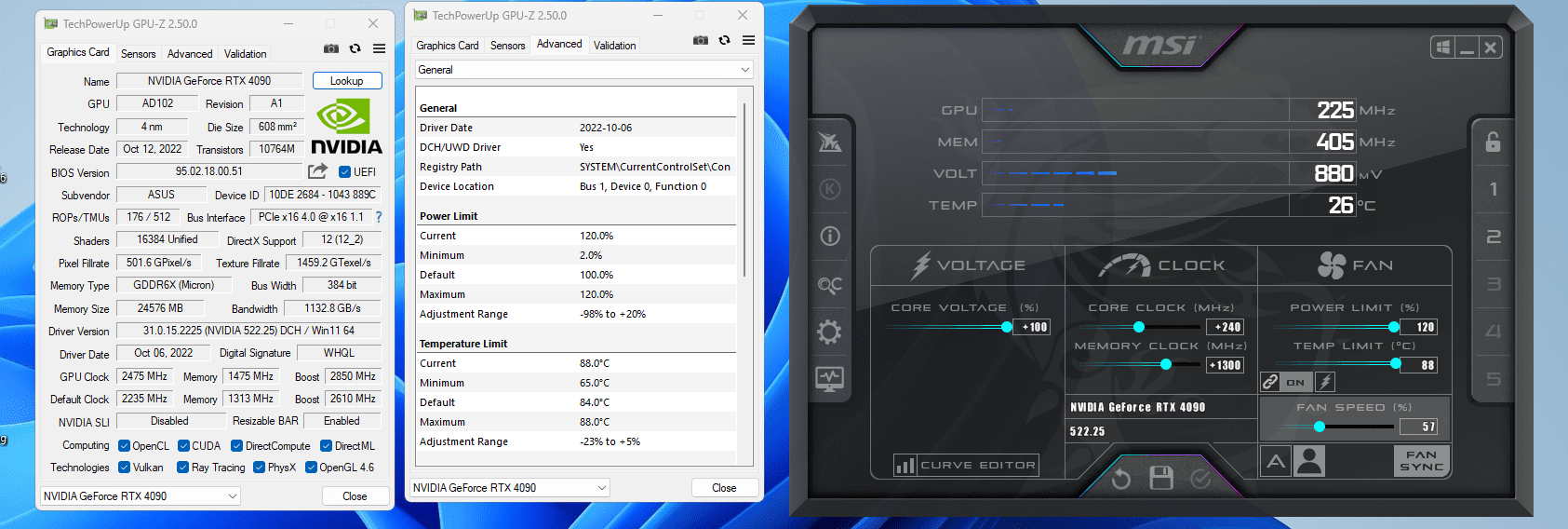Click the Fan Speed slider handle
Viewport: 1568px width, 529px height.
click(x=1320, y=427)
